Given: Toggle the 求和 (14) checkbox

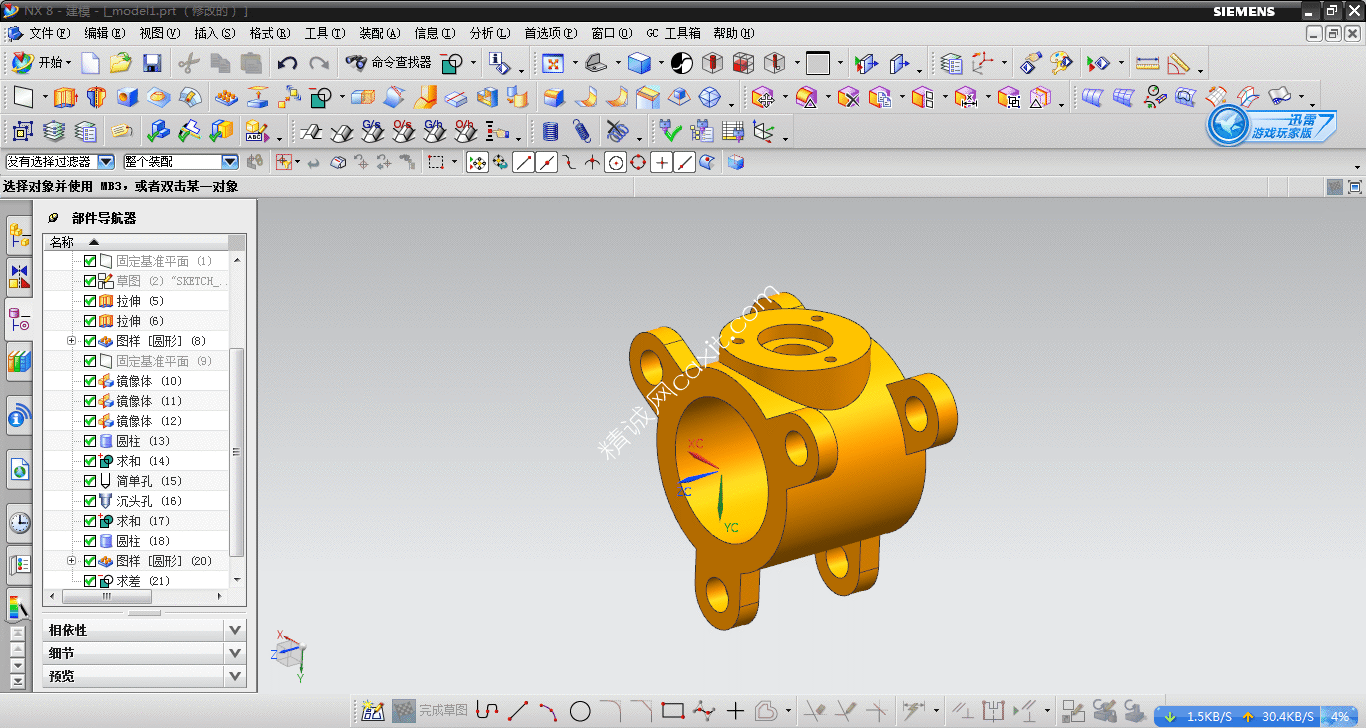Looking at the screenshot, I should 90,461.
